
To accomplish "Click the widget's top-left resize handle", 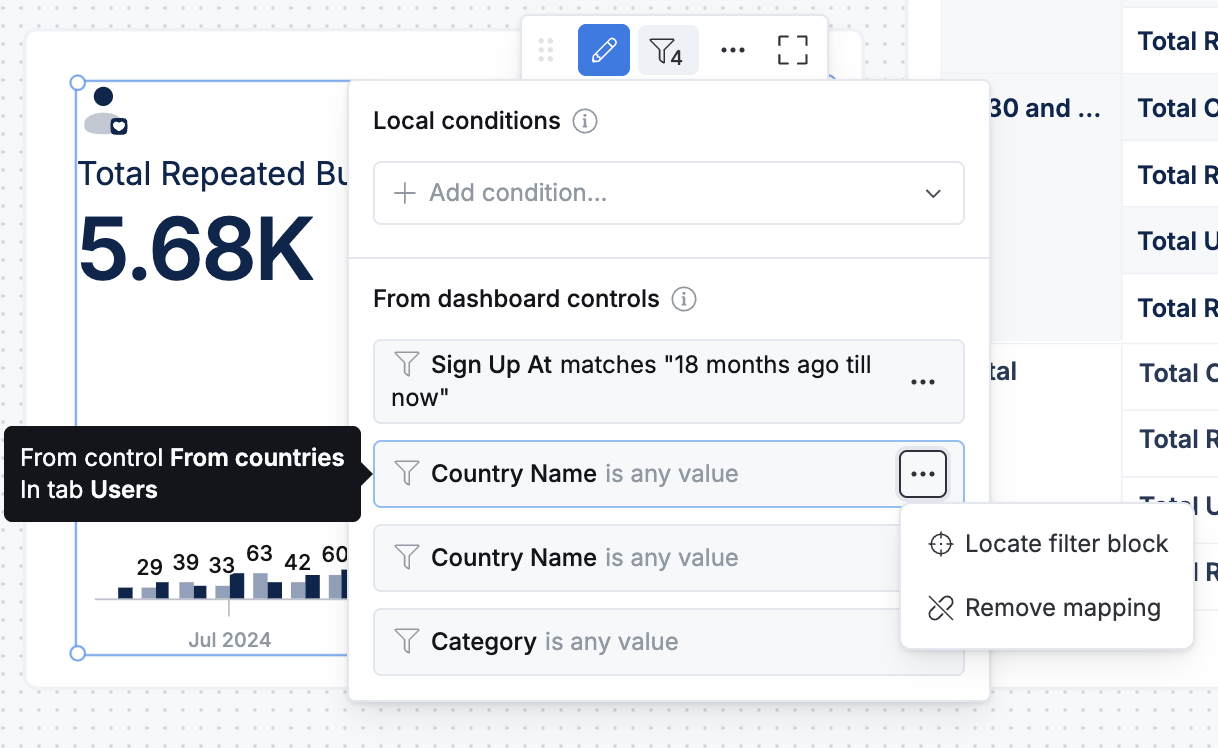I will (78, 83).
